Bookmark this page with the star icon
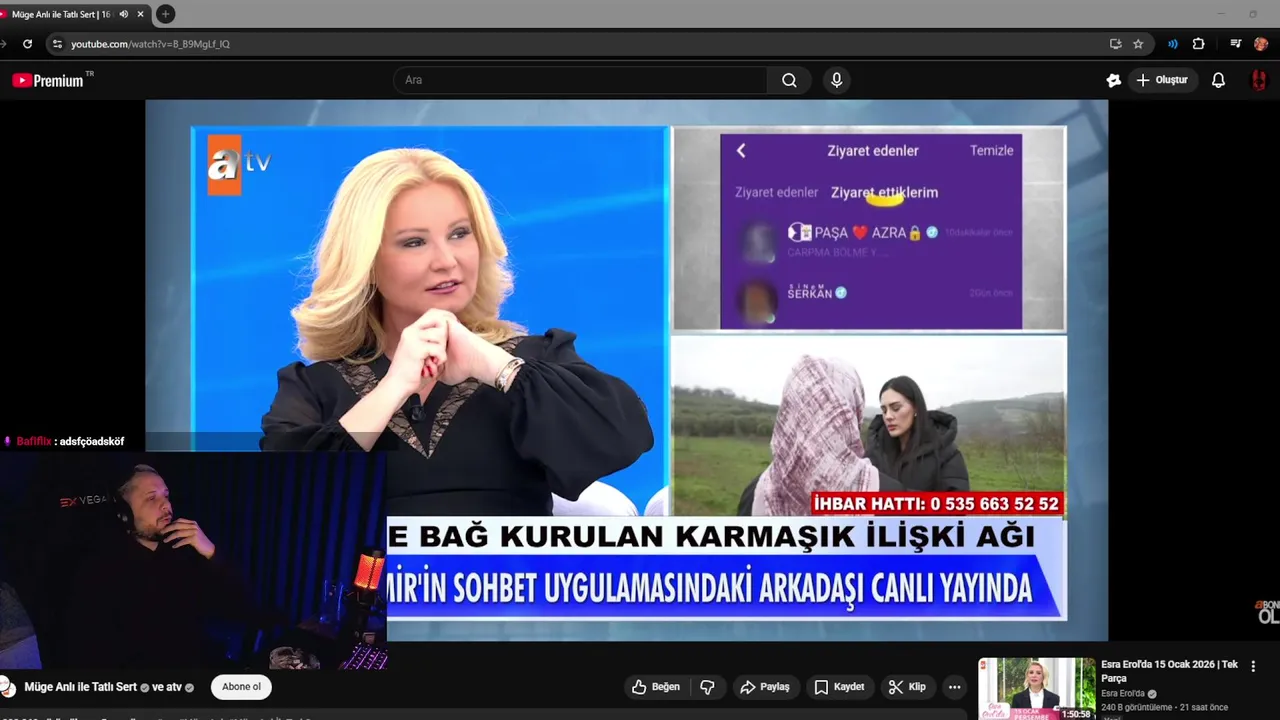This screenshot has width=1280, height=720. [x=1138, y=44]
